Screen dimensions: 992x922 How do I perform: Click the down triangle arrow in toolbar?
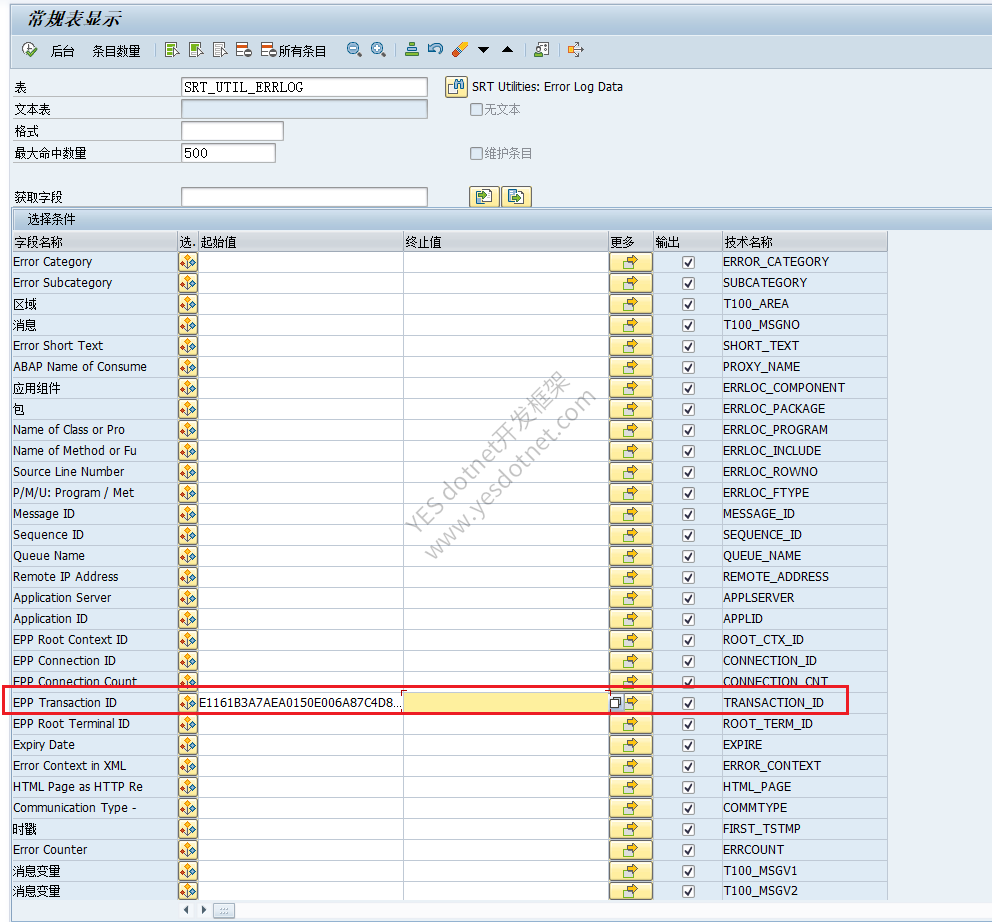click(x=483, y=50)
